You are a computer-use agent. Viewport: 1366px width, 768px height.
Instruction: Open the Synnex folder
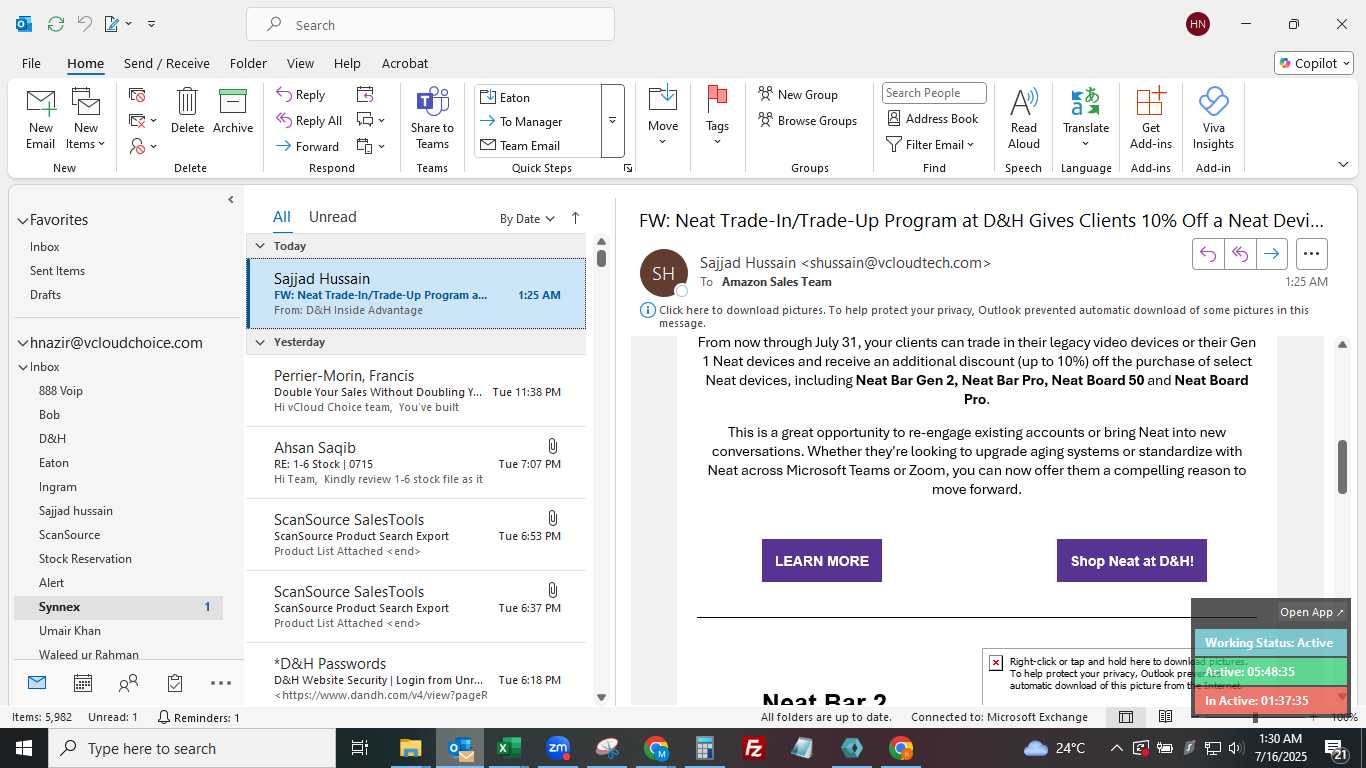tap(118, 607)
